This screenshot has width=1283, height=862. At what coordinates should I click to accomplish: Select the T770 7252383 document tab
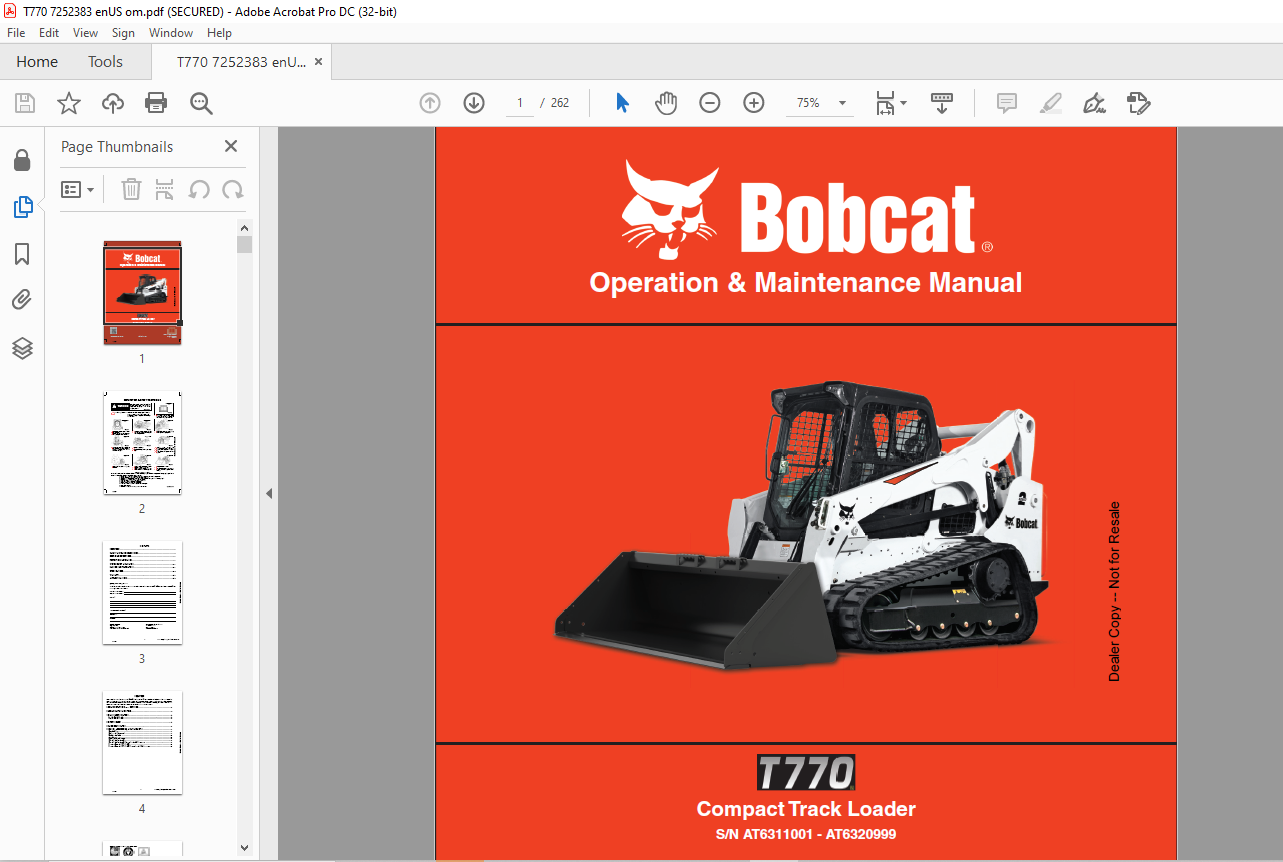click(241, 62)
